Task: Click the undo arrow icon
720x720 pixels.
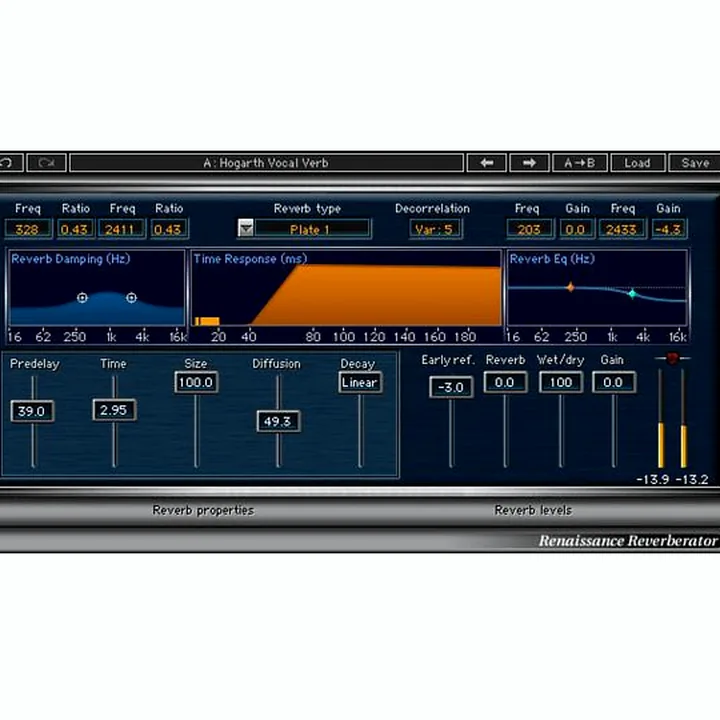Action: pos(6,163)
